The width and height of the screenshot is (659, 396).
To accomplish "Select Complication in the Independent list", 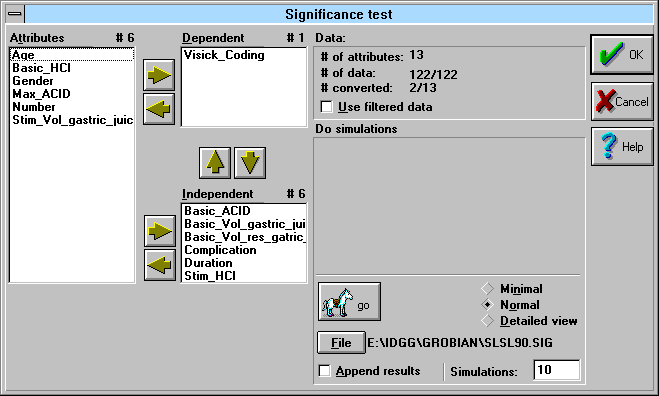I will (220, 250).
